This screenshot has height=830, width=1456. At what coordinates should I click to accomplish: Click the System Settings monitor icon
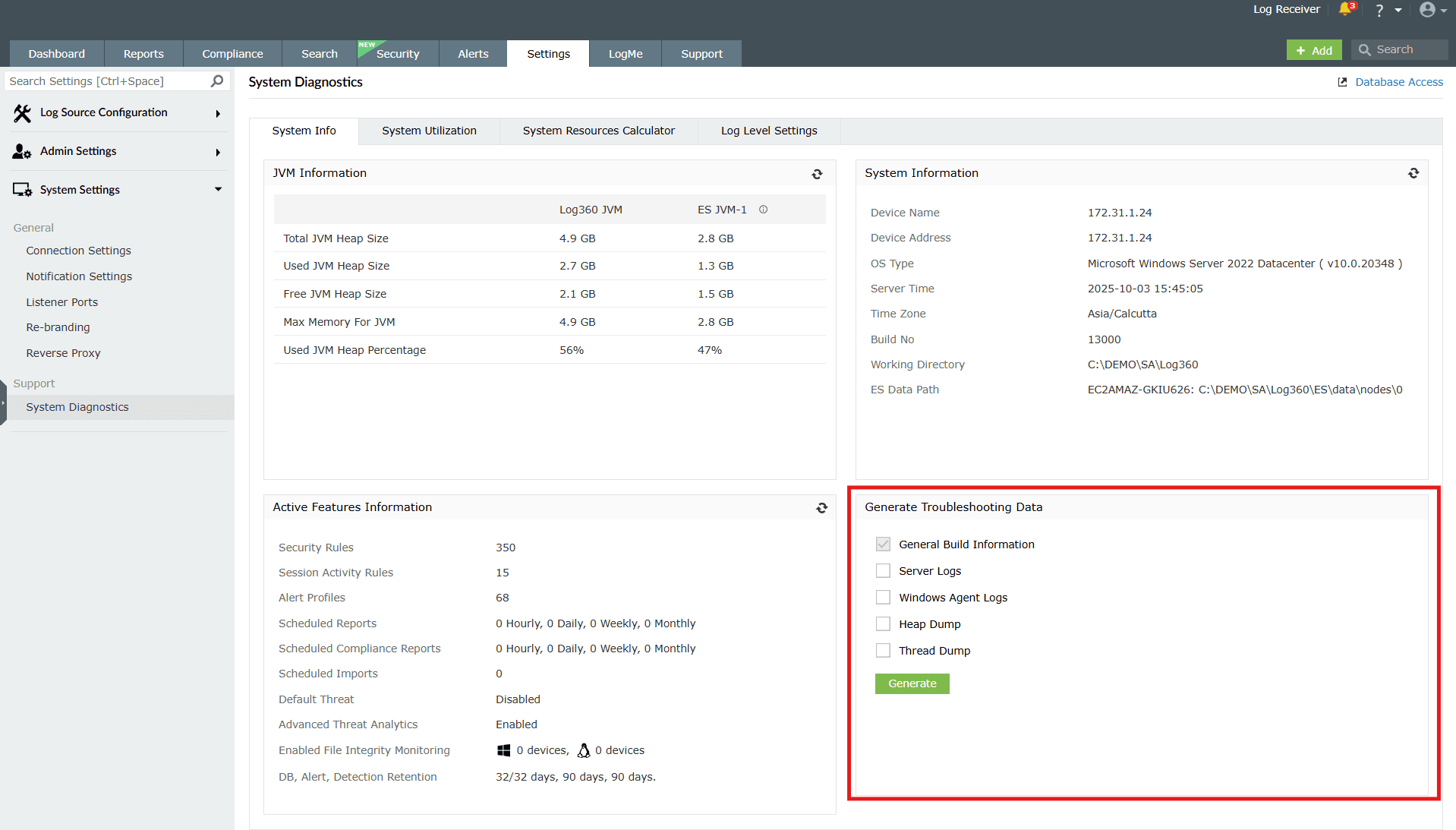[22, 190]
